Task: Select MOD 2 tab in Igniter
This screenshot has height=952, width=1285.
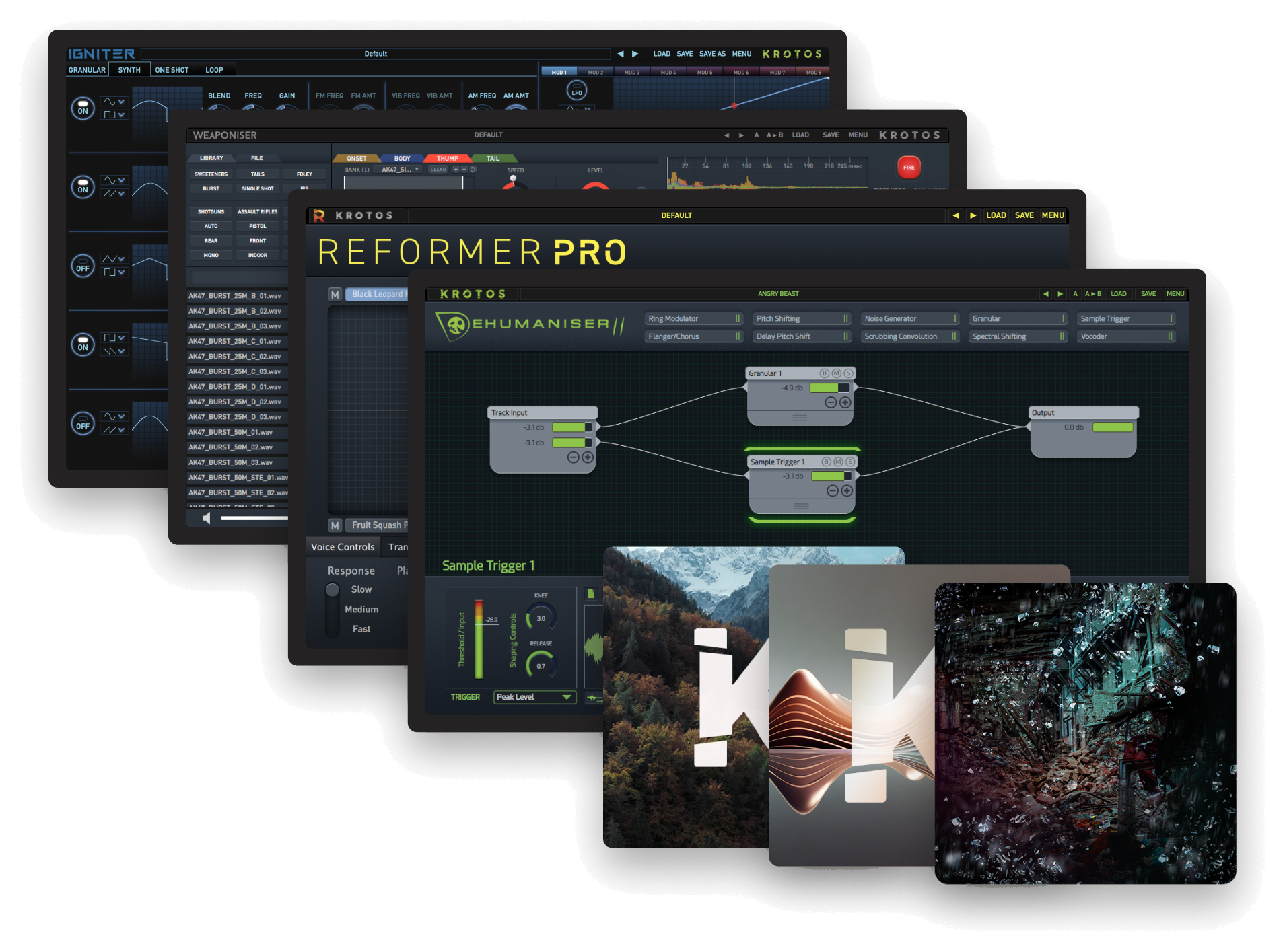Action: pos(596,72)
